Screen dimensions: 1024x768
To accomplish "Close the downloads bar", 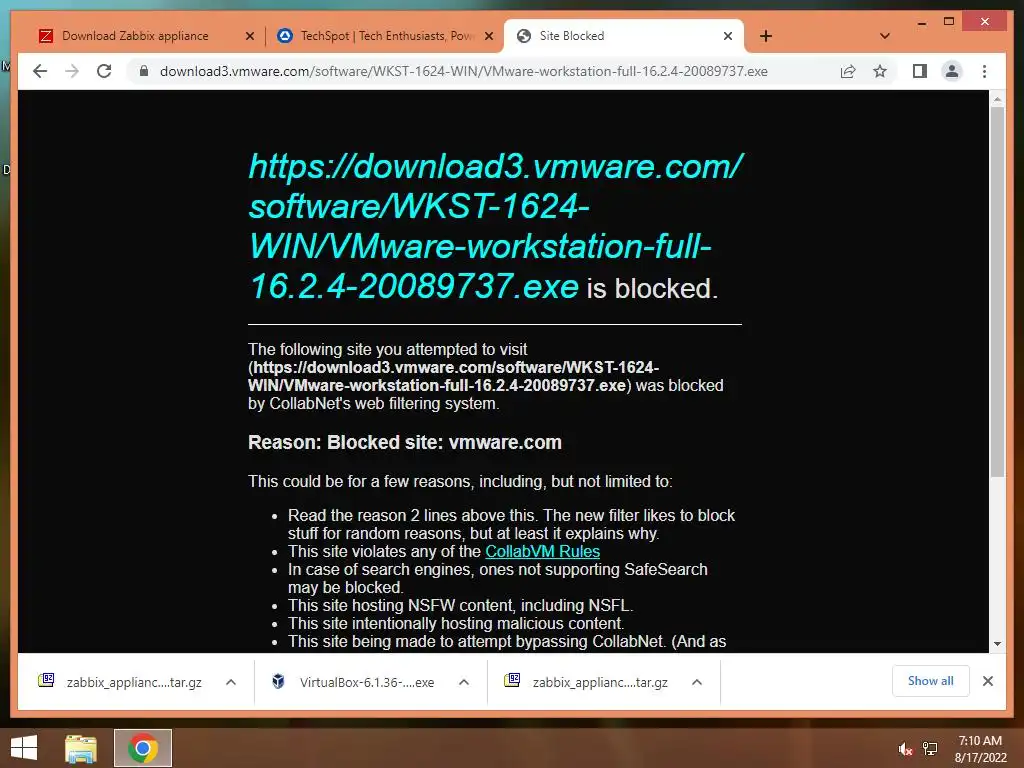I will coord(988,681).
